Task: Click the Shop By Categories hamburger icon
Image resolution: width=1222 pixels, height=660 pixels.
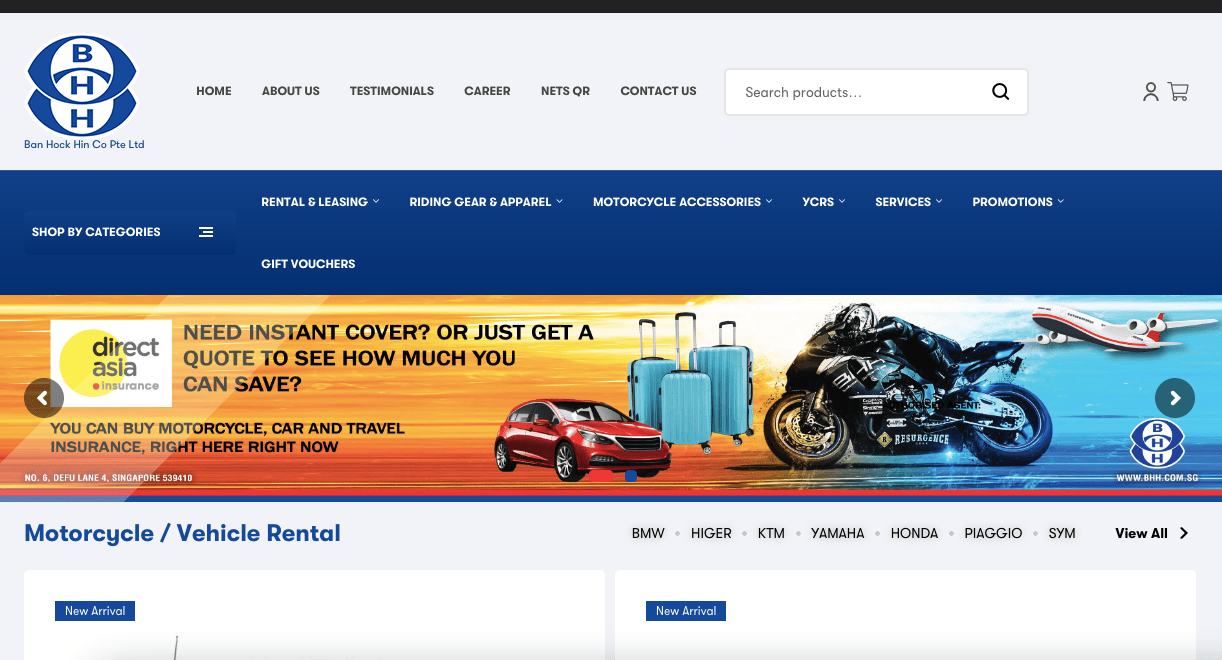Action: click(x=206, y=232)
